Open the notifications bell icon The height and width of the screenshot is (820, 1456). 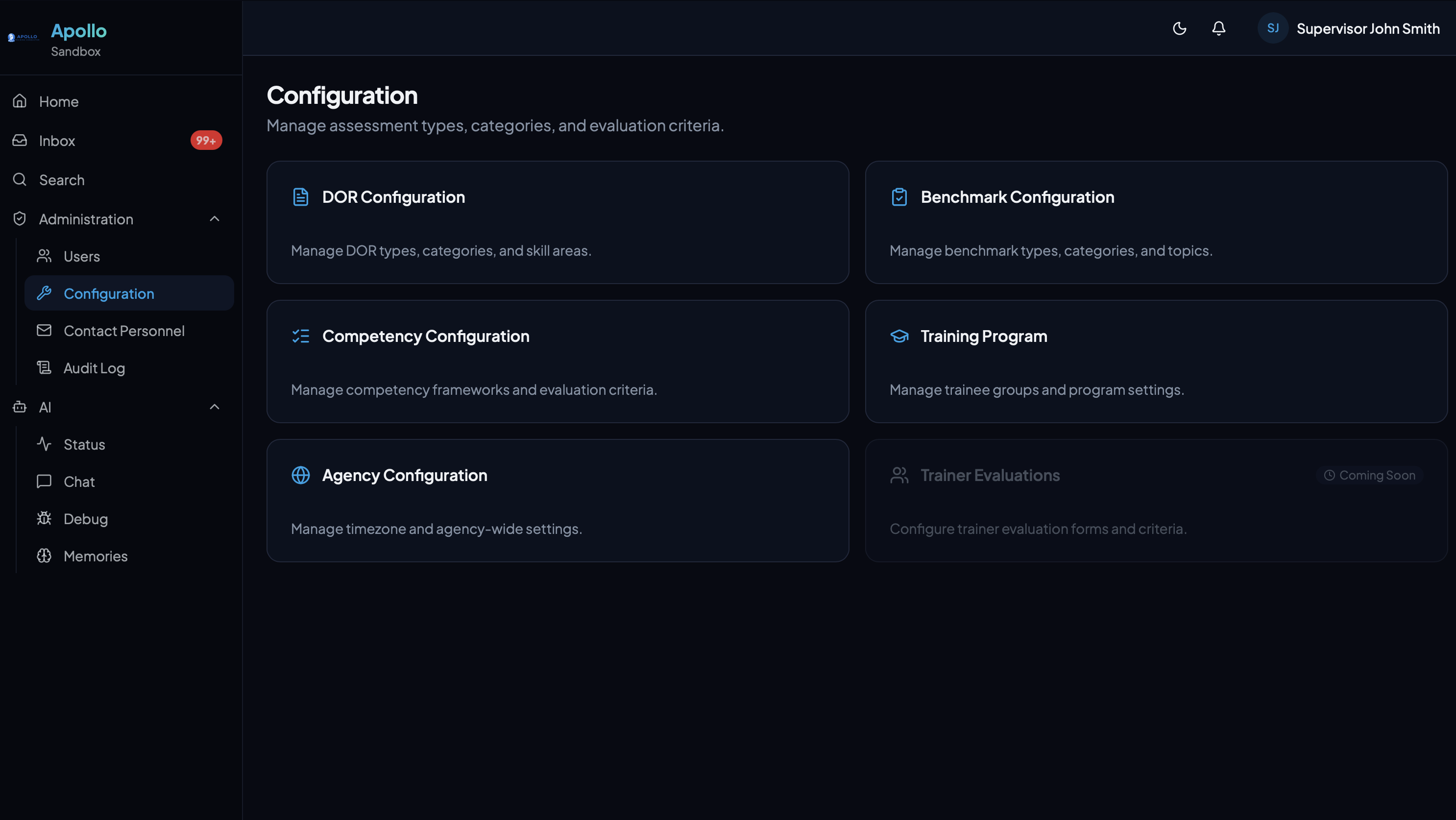(x=1218, y=28)
